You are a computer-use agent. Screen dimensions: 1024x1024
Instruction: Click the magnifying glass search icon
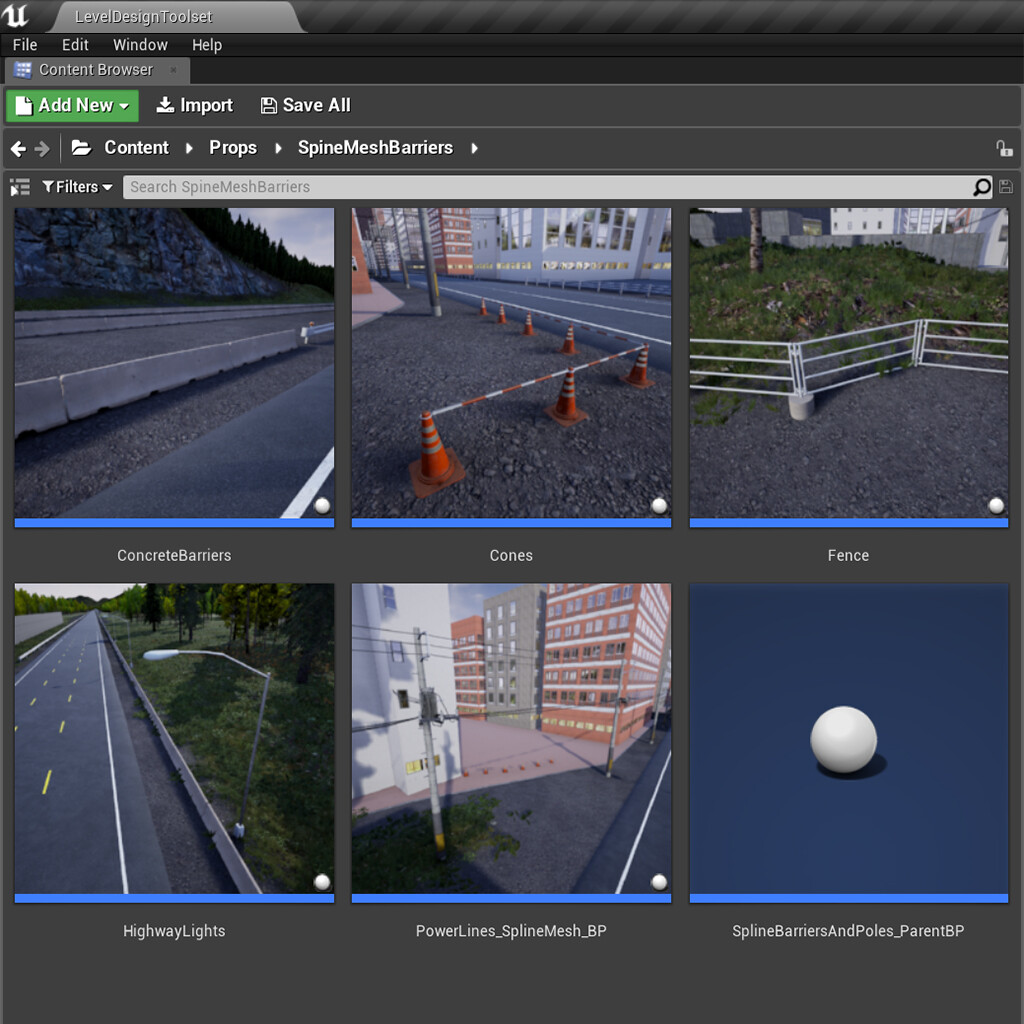point(981,187)
